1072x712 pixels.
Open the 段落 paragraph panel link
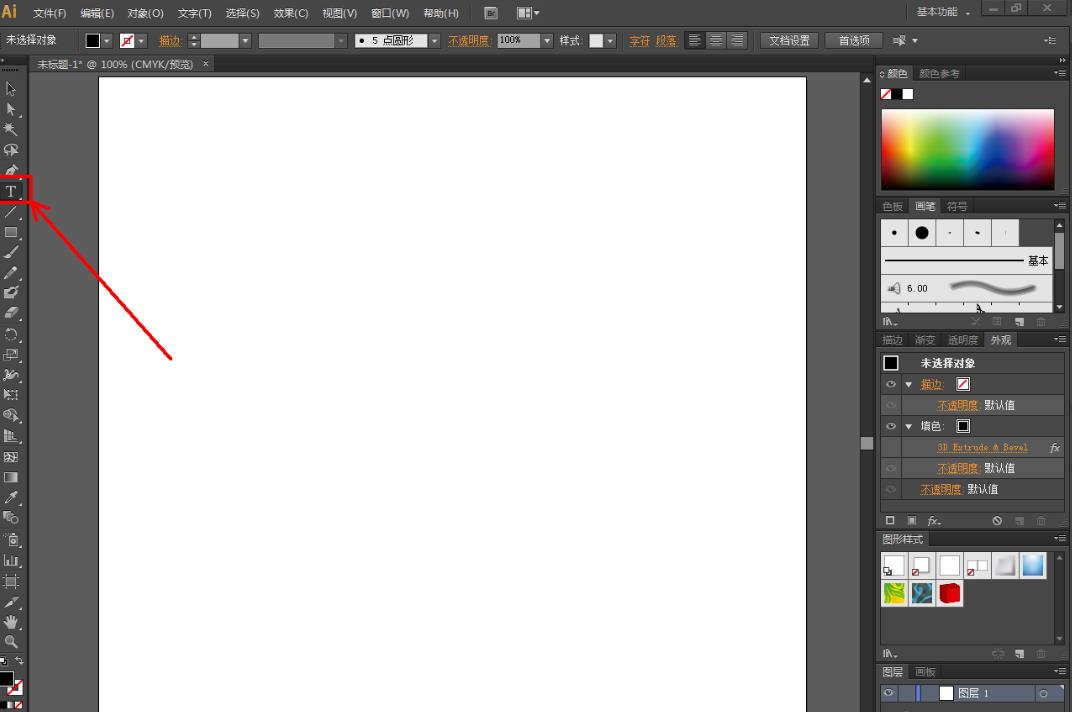click(x=666, y=41)
